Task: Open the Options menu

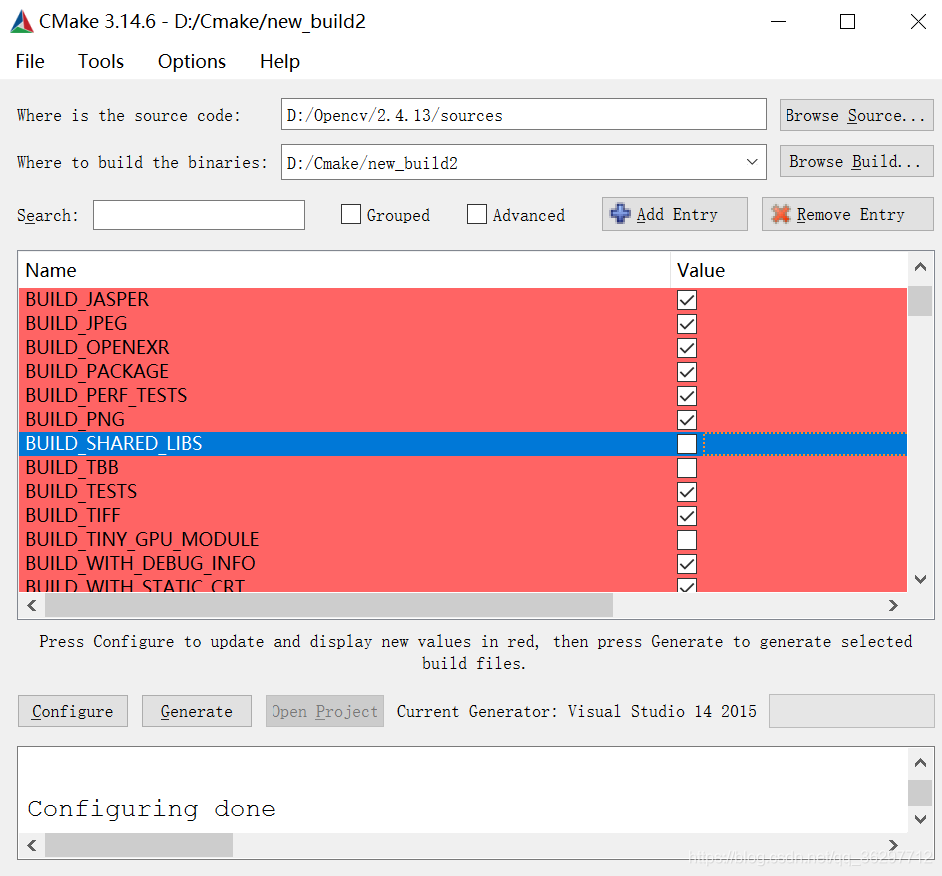Action: (x=192, y=61)
